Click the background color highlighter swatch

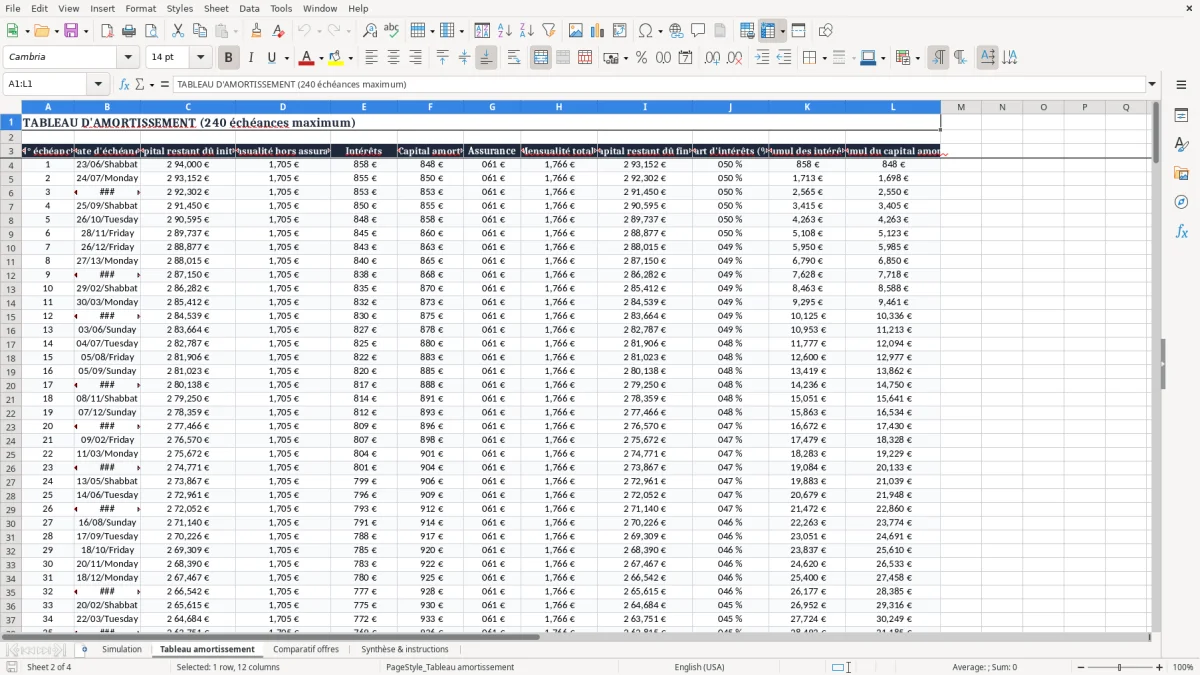[337, 58]
